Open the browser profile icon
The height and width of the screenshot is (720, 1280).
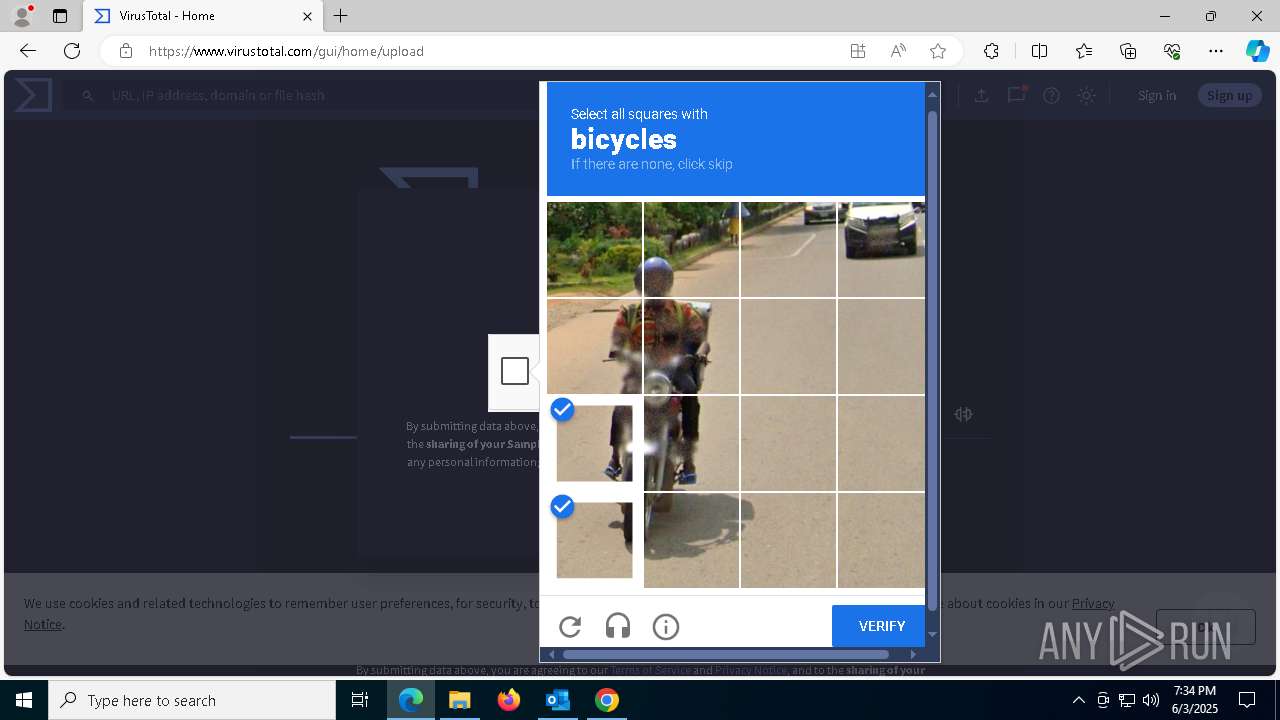pos(22,16)
